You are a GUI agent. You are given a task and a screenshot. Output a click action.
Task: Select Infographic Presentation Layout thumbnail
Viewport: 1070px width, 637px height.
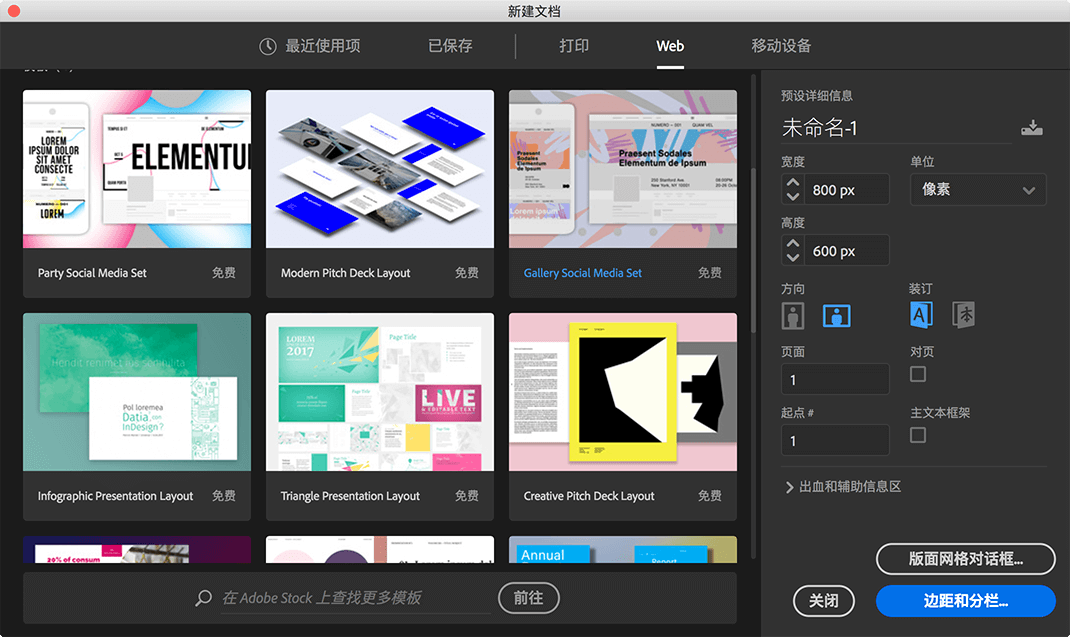click(x=137, y=392)
